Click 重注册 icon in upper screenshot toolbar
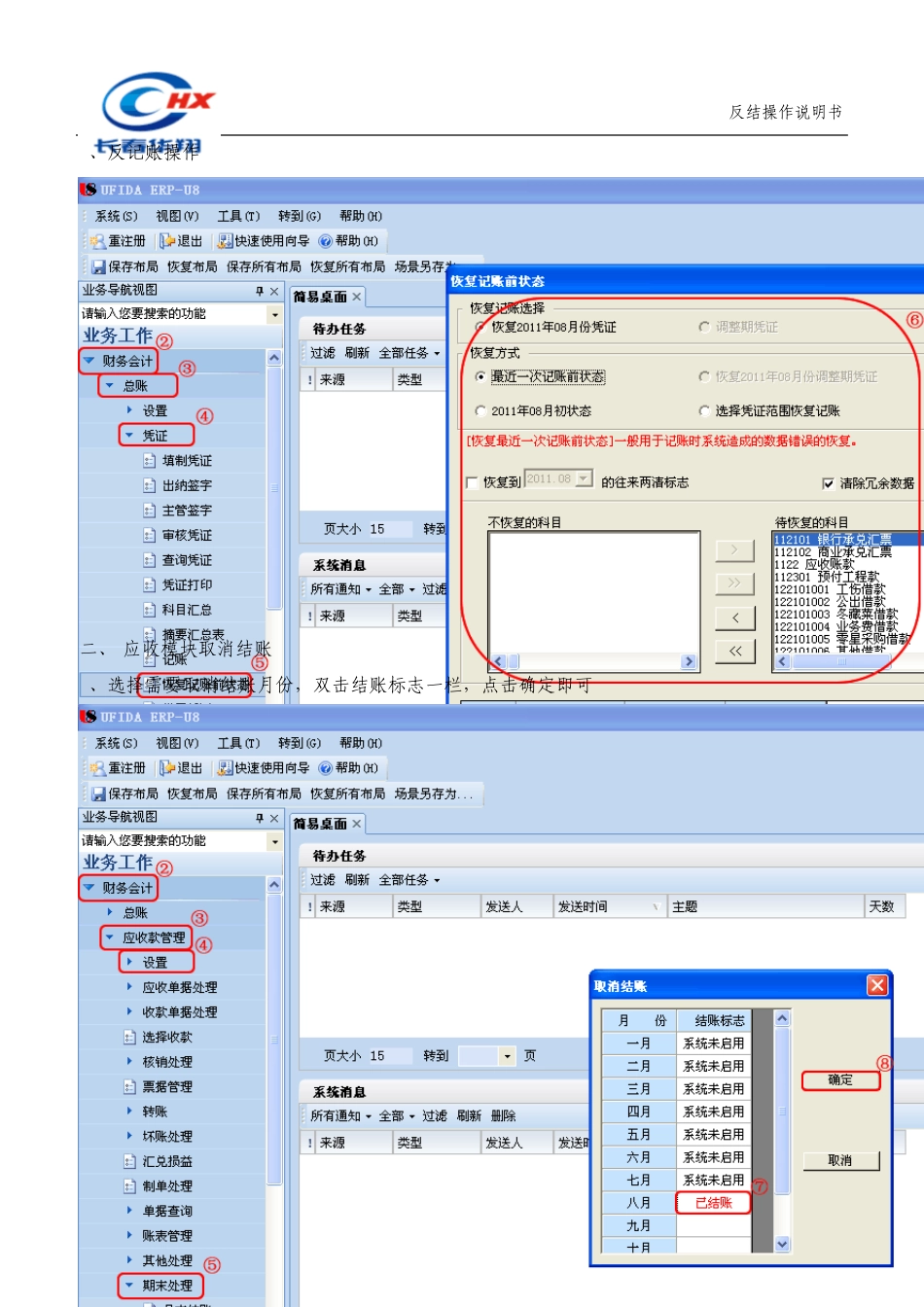This screenshot has width=924, height=1307. pyautogui.click(x=97, y=241)
